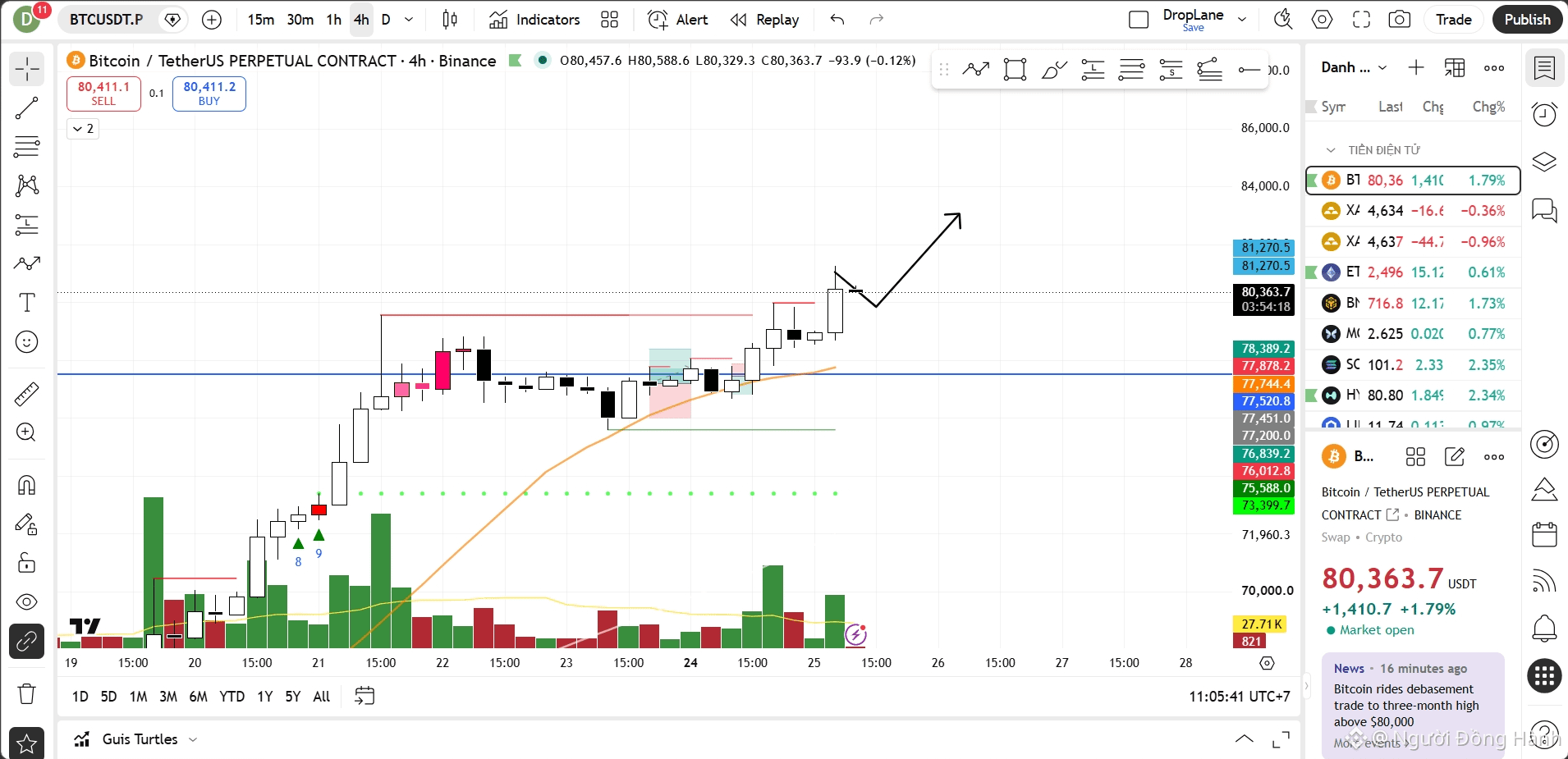Switch to the D daily timeframe
This screenshot has height=759, width=1568.
tap(386, 20)
